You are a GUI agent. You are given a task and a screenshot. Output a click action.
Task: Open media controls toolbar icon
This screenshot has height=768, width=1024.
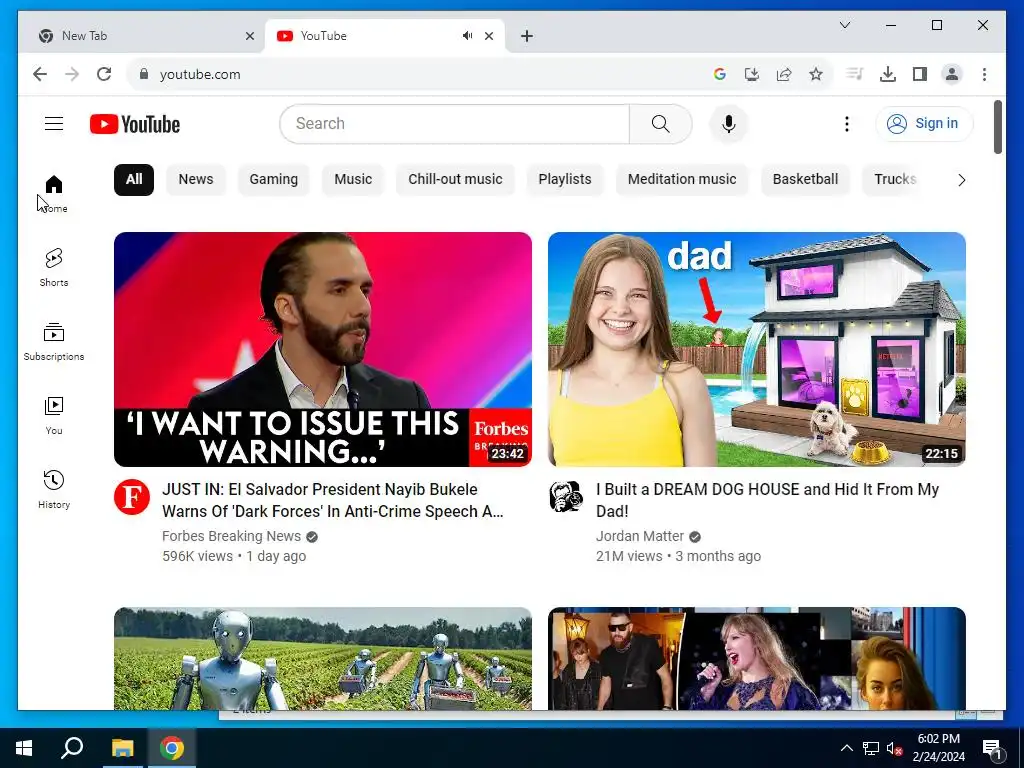[855, 74]
